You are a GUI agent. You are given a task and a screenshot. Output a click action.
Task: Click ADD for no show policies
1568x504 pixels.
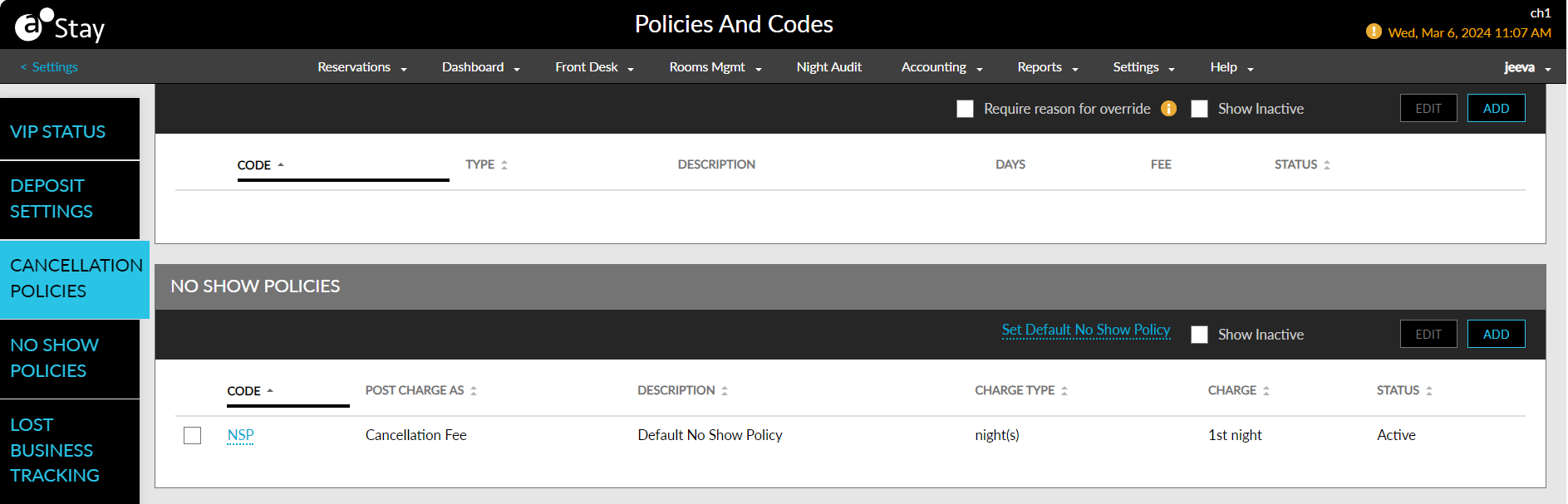(x=1496, y=334)
